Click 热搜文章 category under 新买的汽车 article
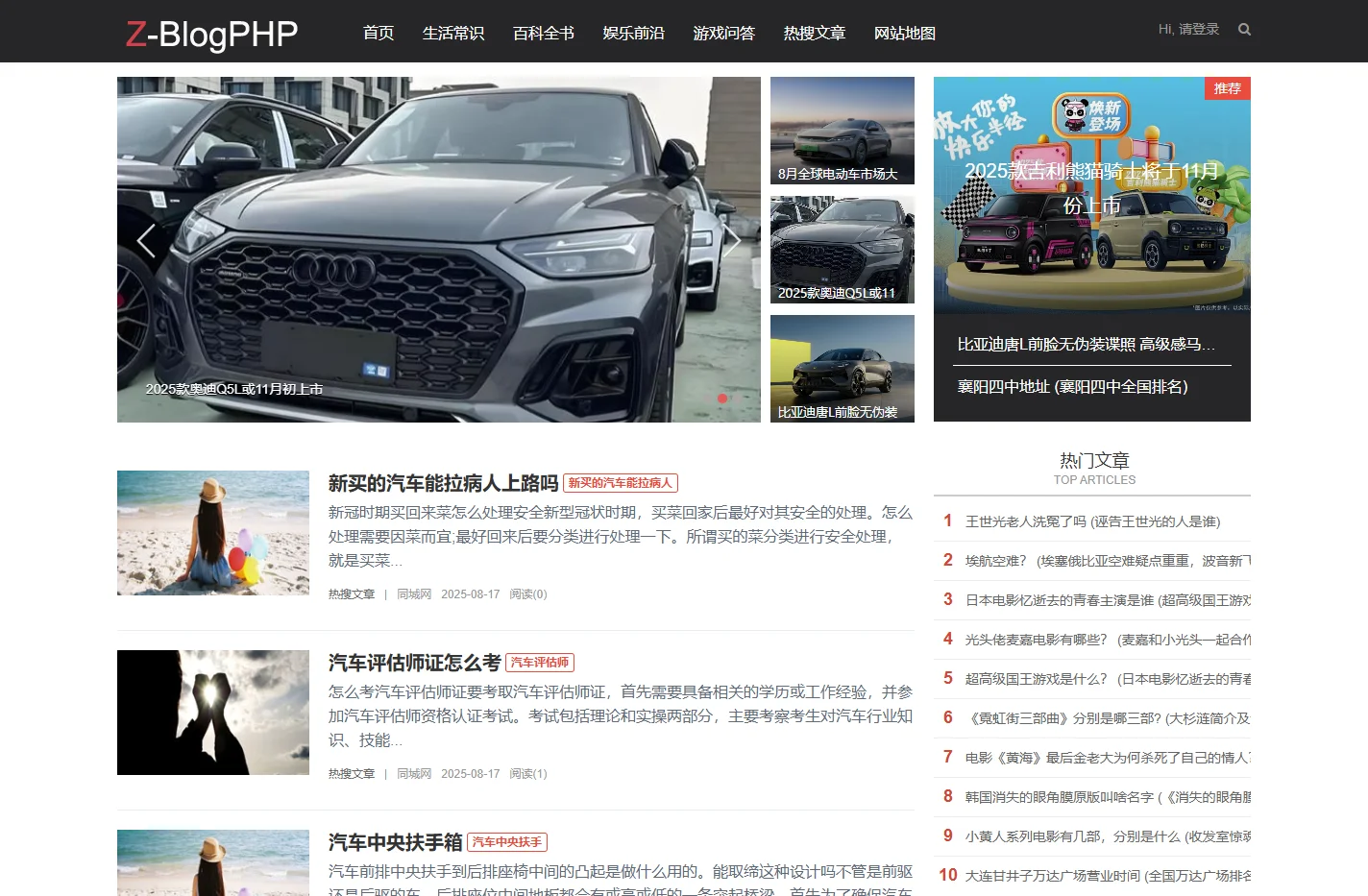The height and width of the screenshot is (896, 1368). 352,594
